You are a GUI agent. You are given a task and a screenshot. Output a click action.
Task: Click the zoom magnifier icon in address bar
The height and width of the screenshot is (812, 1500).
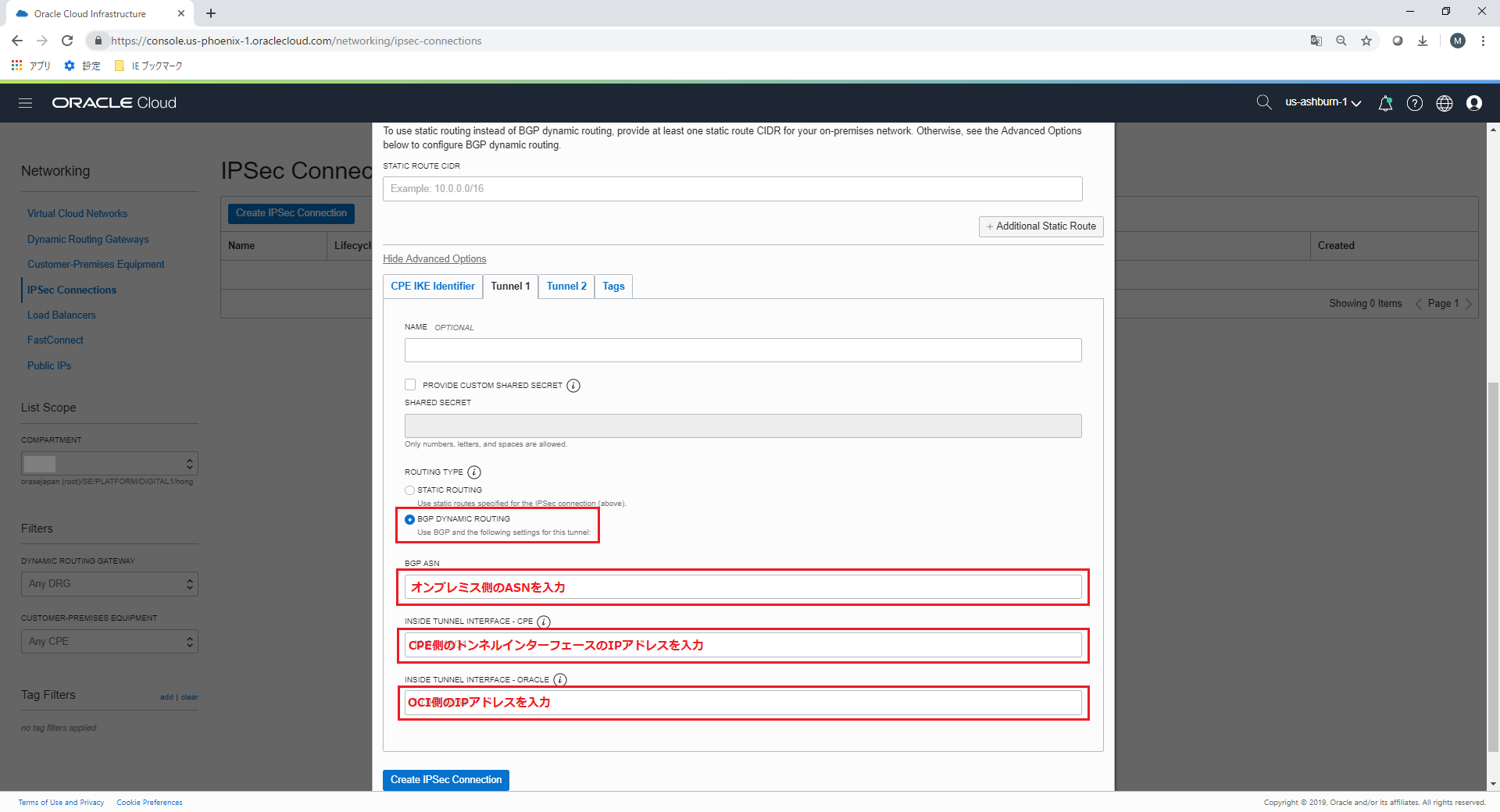(1341, 41)
